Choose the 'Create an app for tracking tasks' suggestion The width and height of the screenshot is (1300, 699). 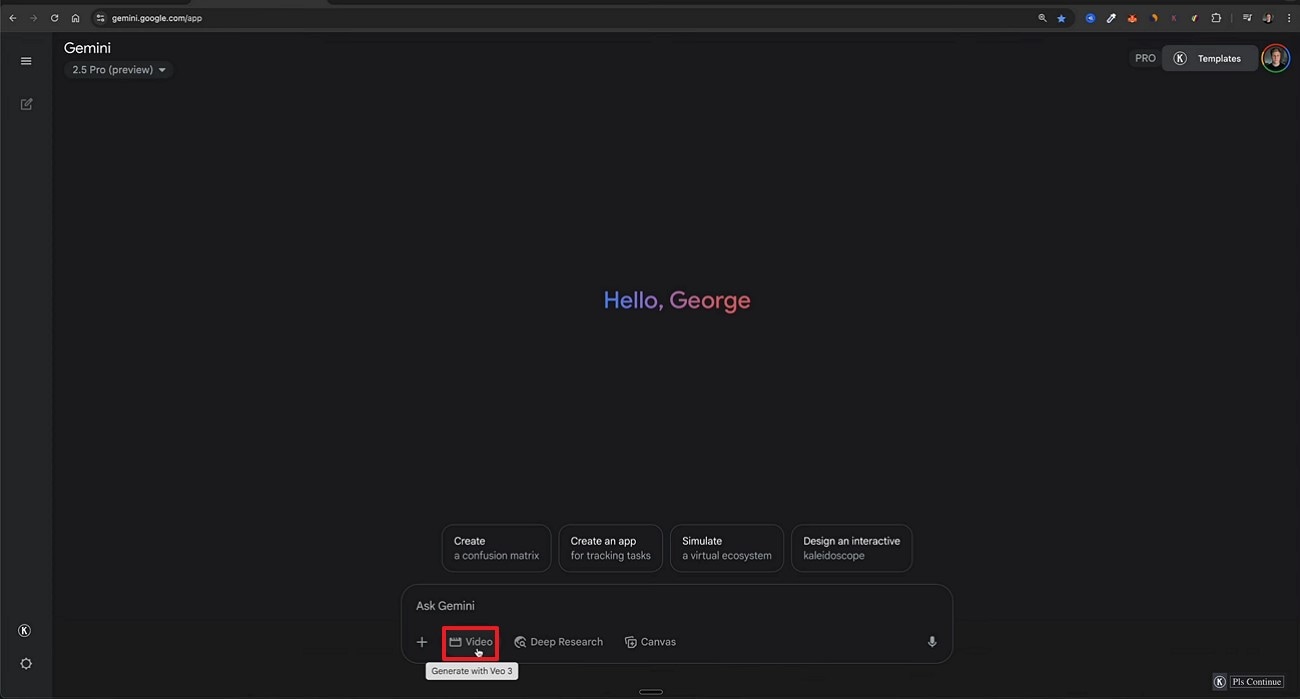610,548
